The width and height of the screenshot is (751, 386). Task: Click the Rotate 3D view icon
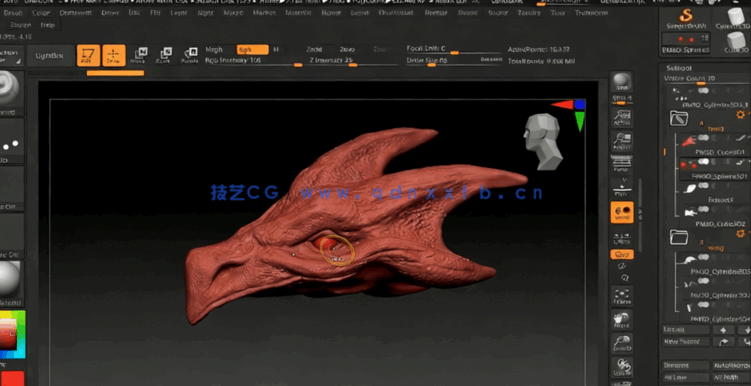622,367
